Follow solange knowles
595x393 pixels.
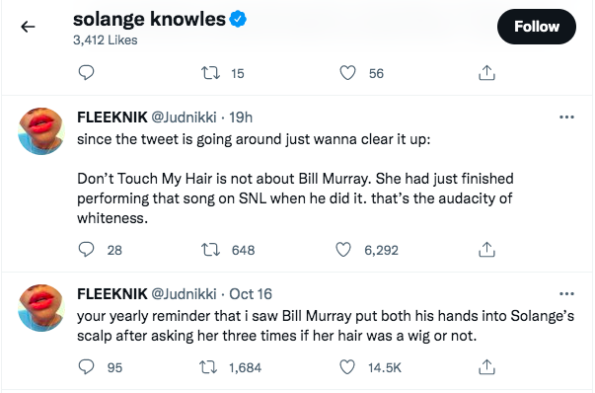point(536,27)
